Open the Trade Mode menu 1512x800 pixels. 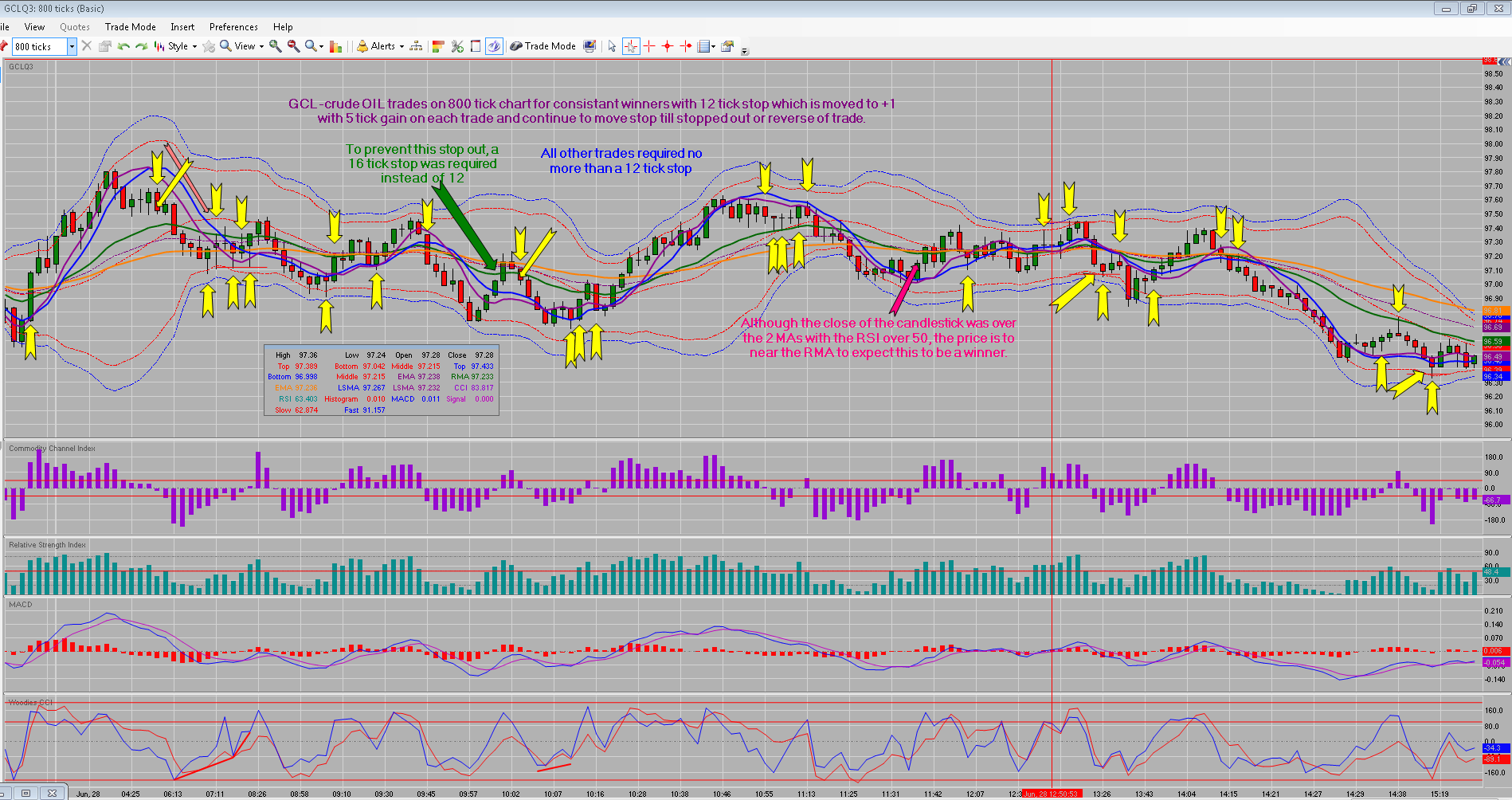pyautogui.click(x=131, y=27)
